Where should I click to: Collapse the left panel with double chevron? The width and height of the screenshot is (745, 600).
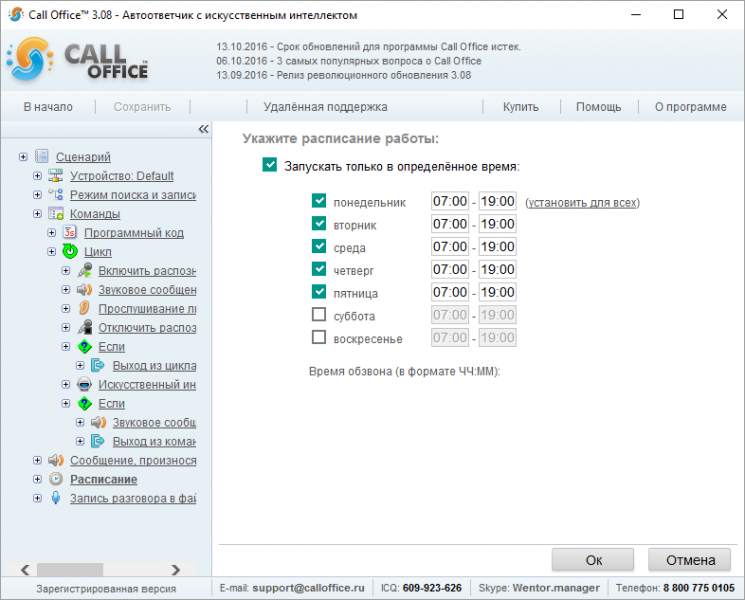pos(203,129)
